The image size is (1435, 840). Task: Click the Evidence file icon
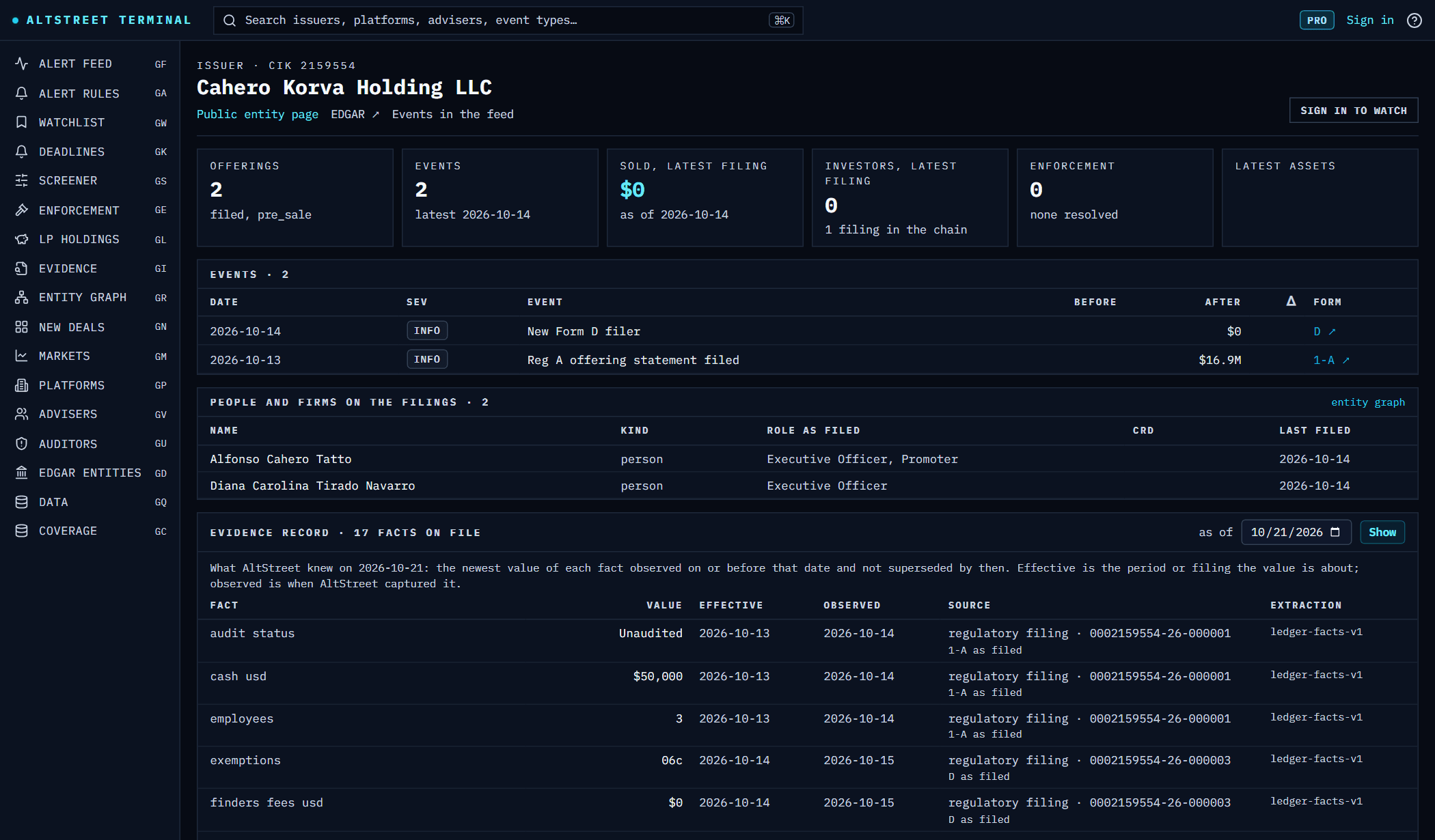[x=22, y=268]
